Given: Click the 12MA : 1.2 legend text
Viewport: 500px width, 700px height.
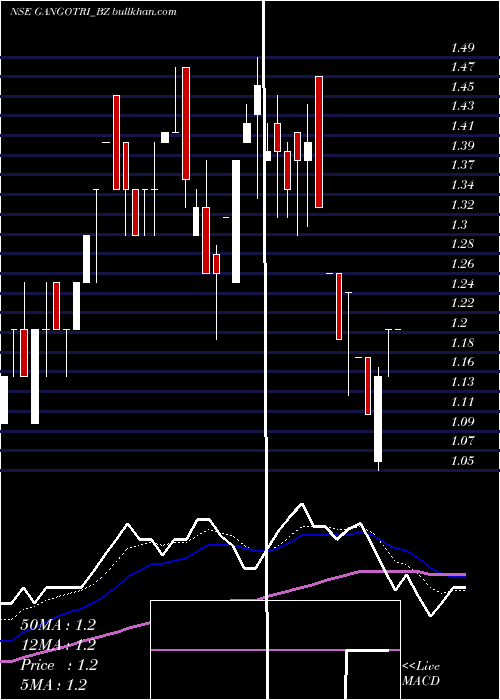Looking at the screenshot, I should (58, 645).
